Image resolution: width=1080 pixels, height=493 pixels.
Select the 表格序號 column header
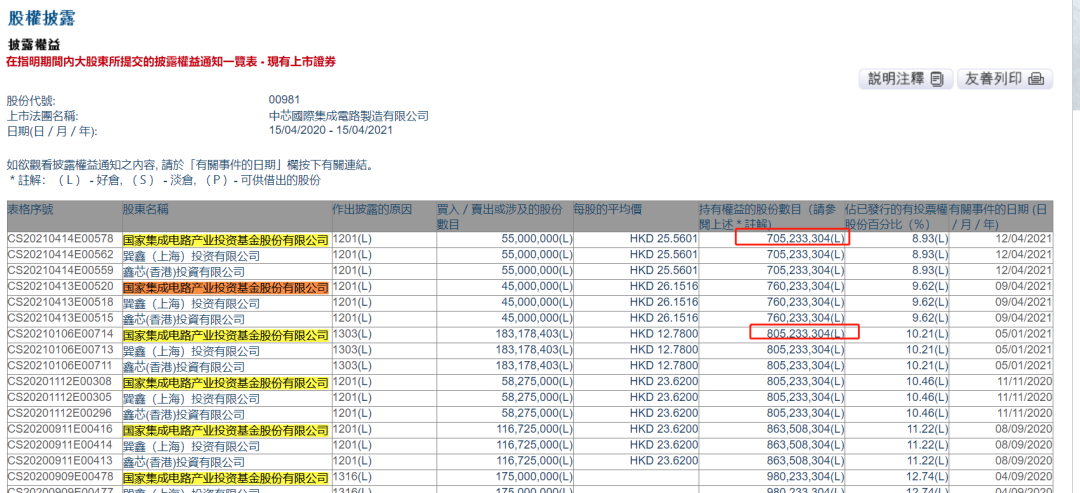click(x=64, y=216)
